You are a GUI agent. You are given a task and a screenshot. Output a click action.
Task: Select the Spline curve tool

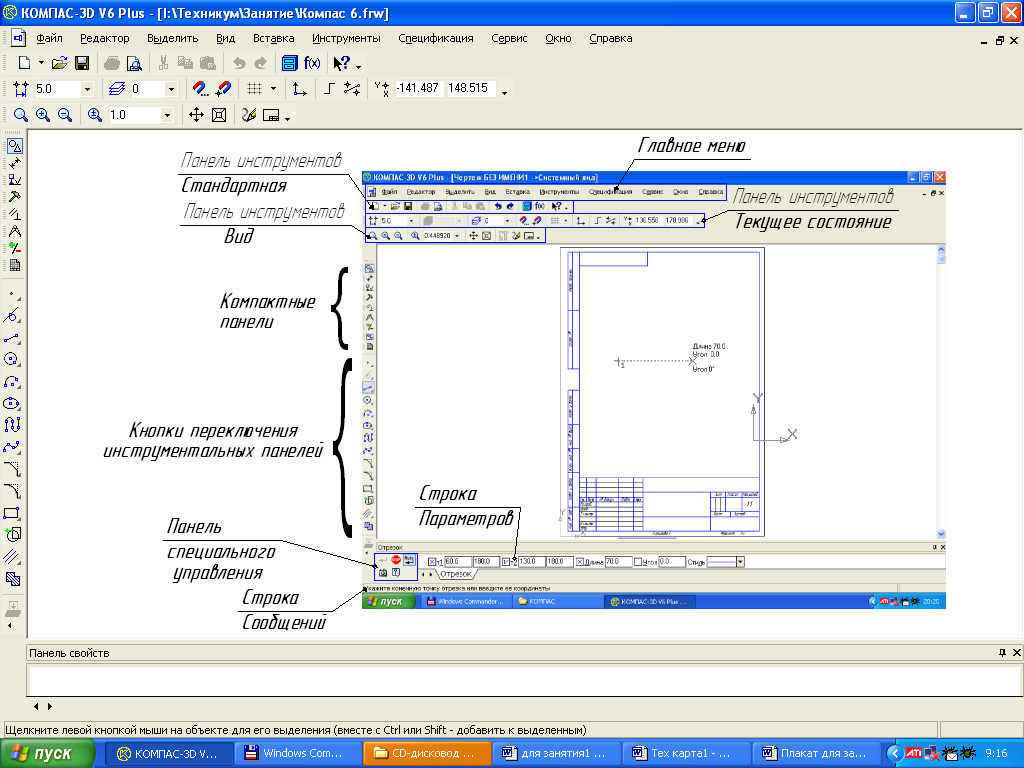point(12,447)
